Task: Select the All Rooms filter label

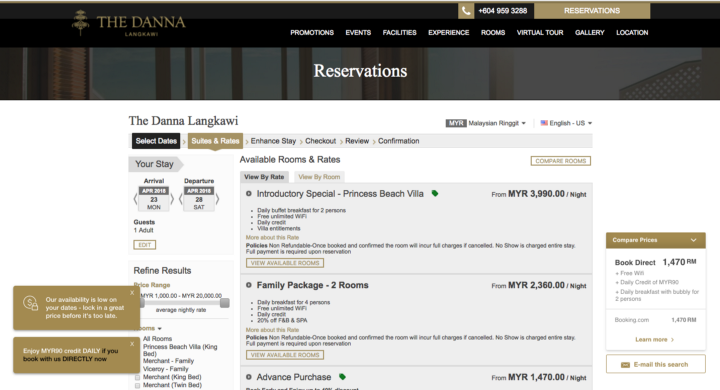Action: point(158,339)
